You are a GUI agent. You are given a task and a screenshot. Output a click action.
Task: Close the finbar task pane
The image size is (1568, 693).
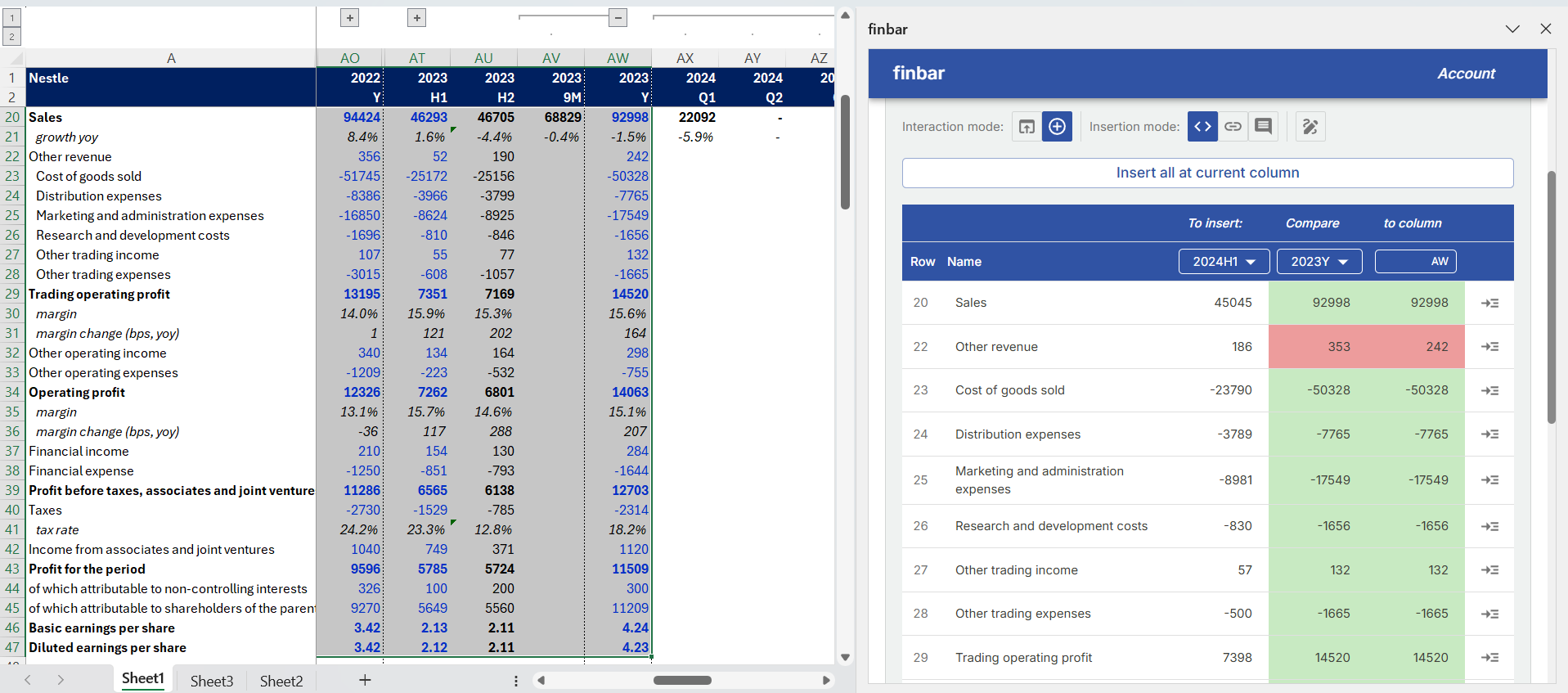[x=1546, y=29]
